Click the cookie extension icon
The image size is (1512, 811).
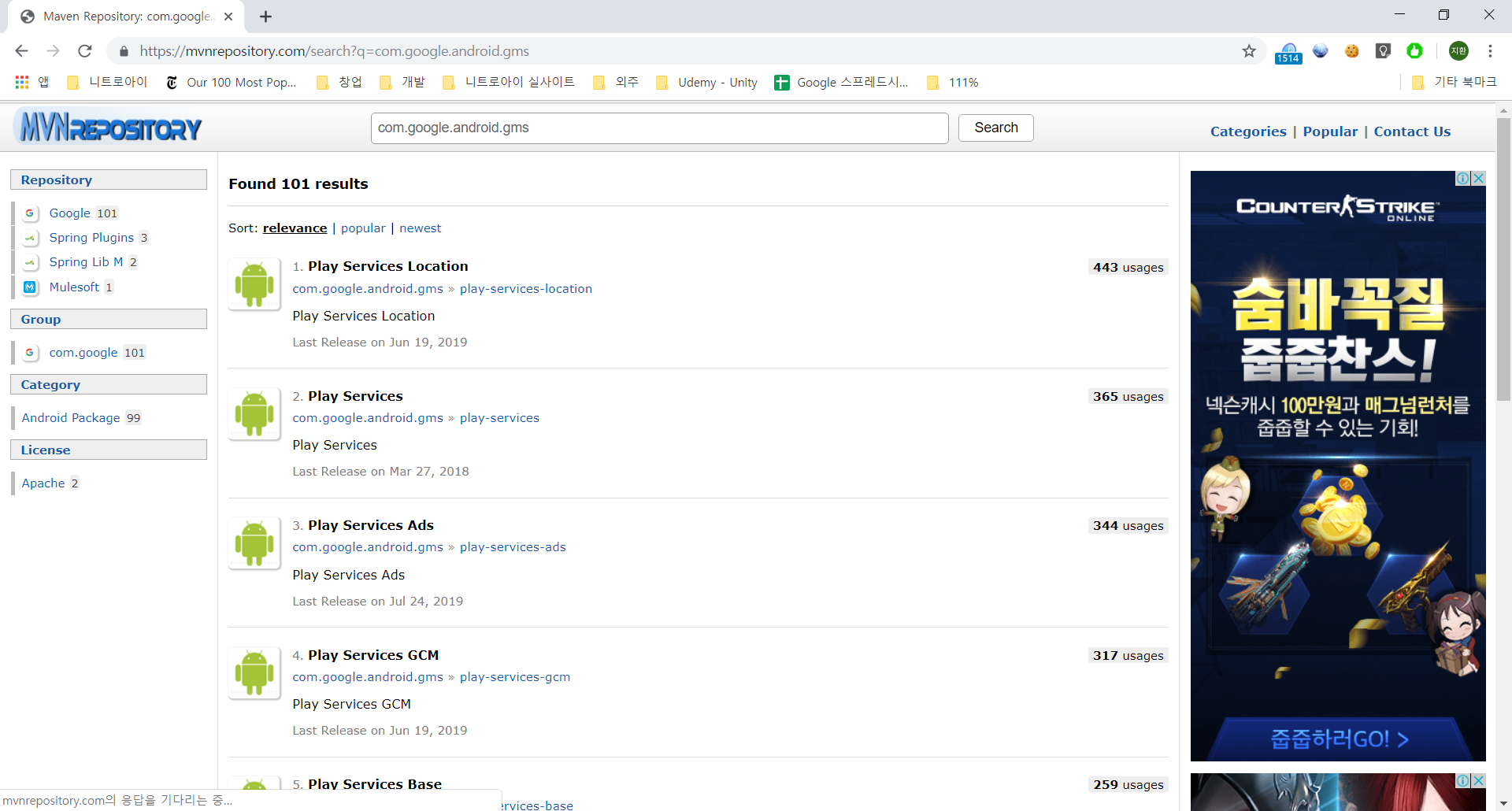click(x=1352, y=51)
